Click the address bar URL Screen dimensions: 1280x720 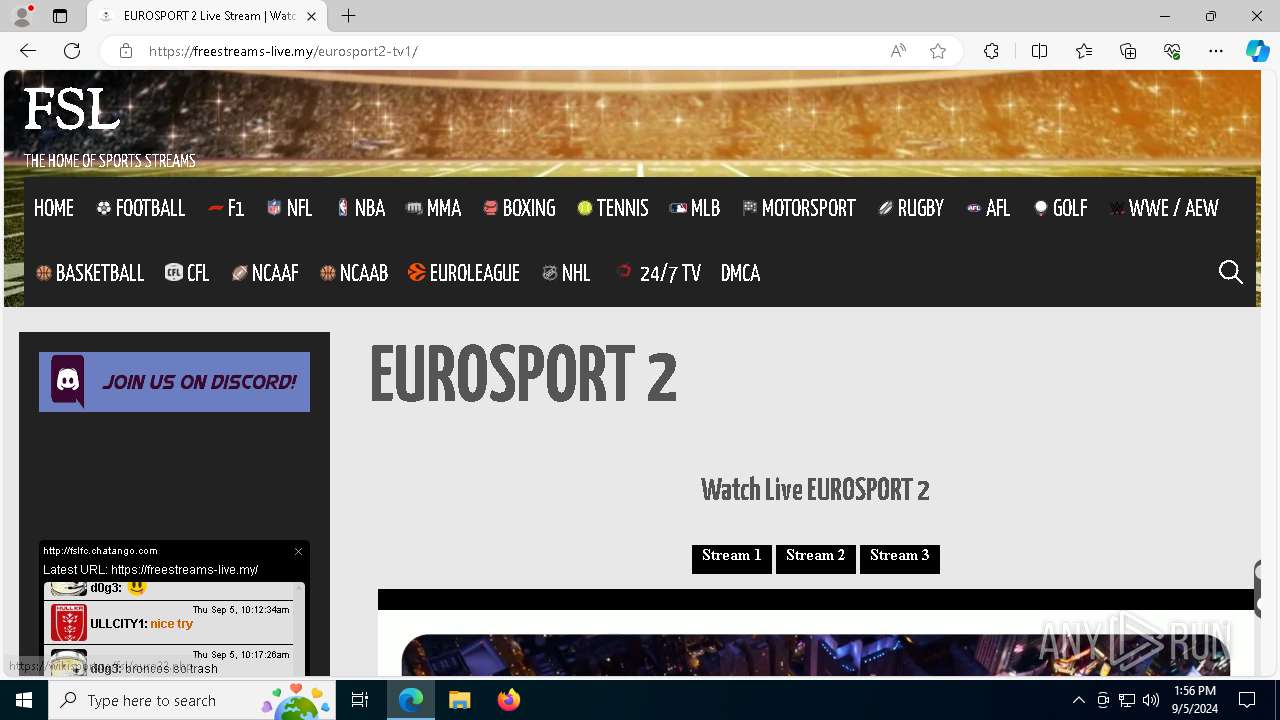tap(283, 51)
